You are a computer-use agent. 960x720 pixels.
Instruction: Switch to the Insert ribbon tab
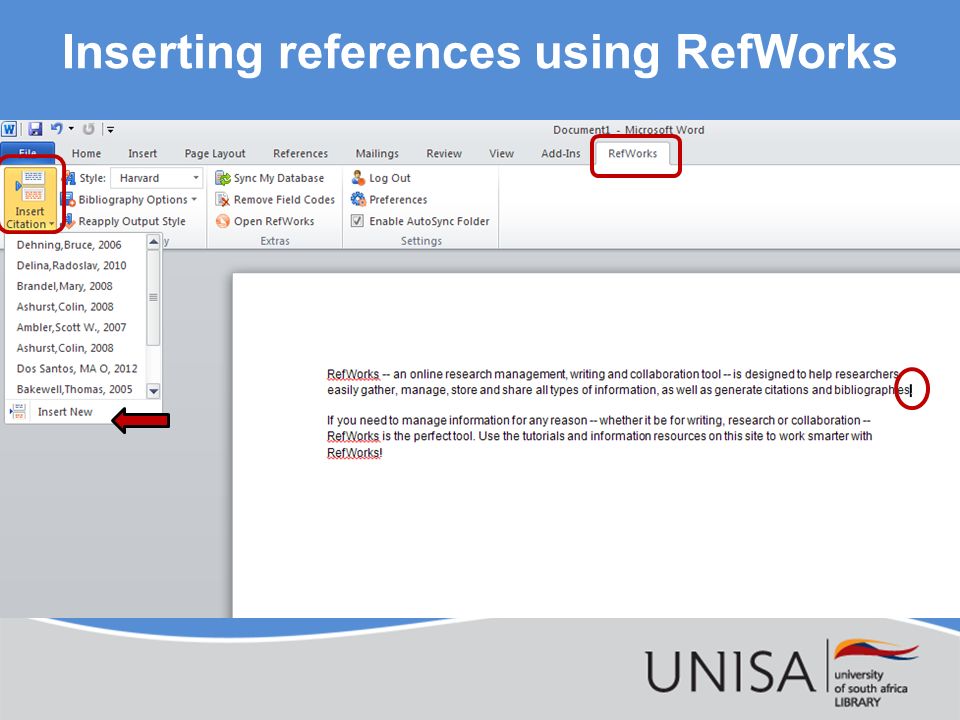tap(142, 154)
